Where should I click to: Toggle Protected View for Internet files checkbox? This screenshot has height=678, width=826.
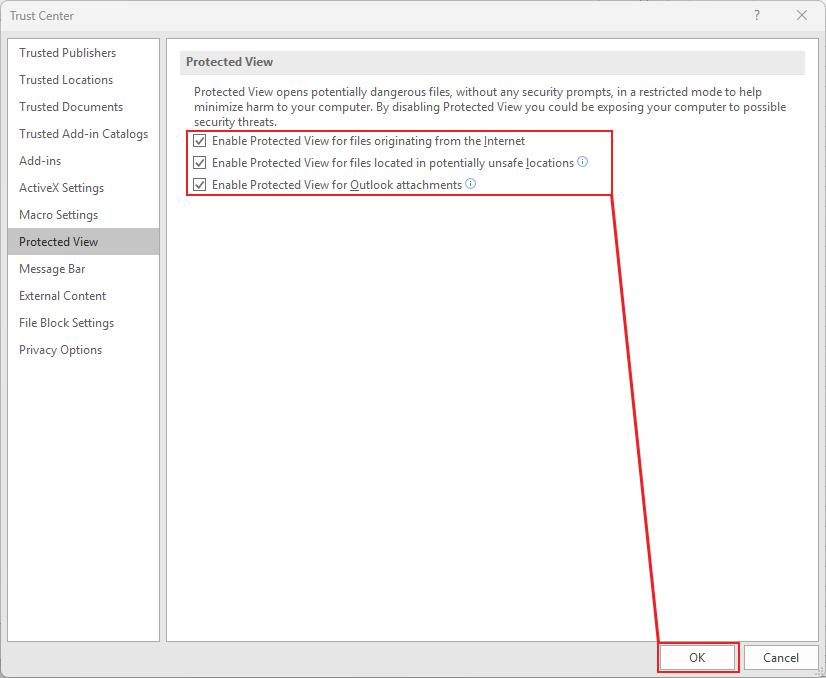(200, 141)
